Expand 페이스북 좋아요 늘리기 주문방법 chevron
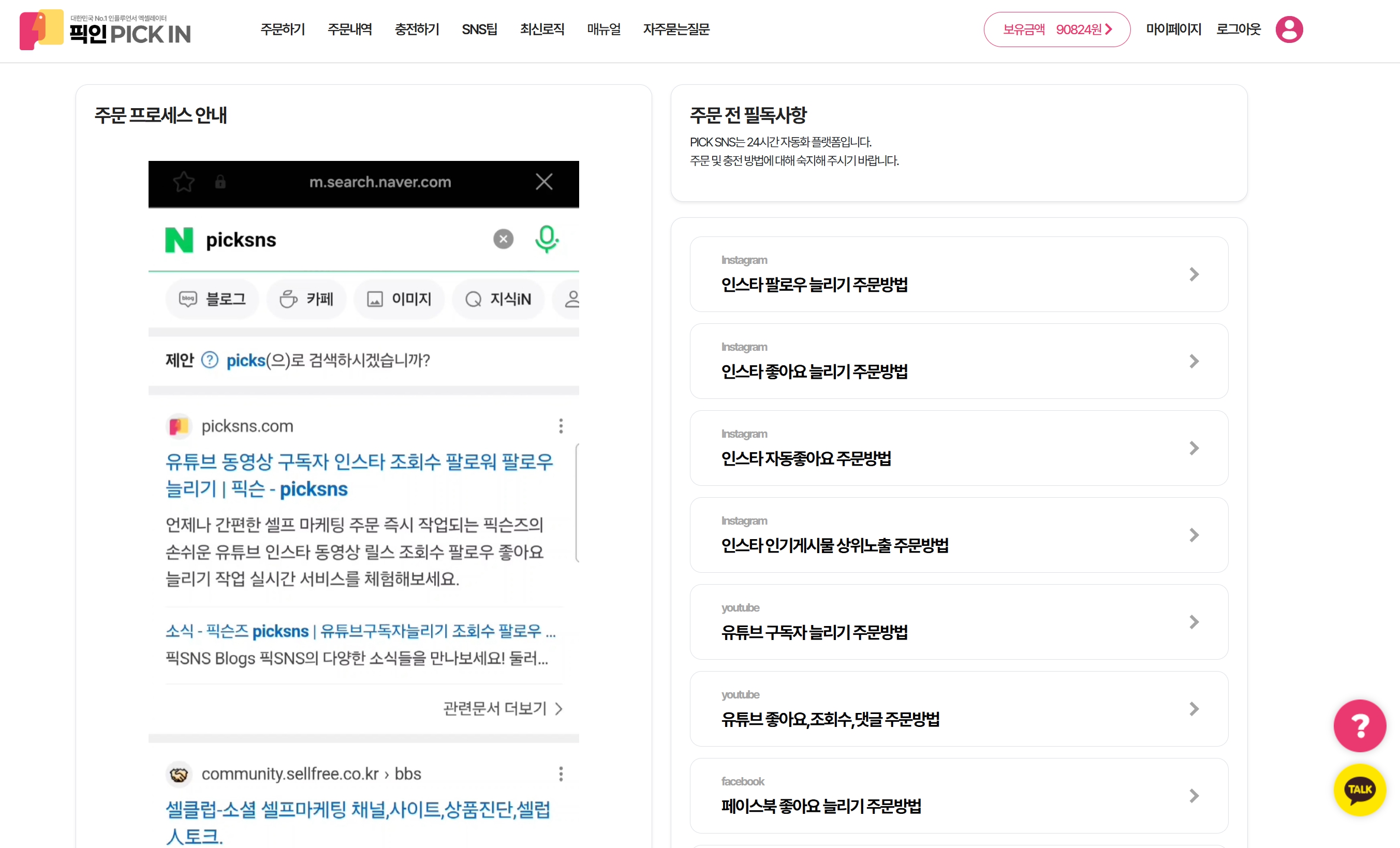The width and height of the screenshot is (1400, 848). (x=1193, y=796)
